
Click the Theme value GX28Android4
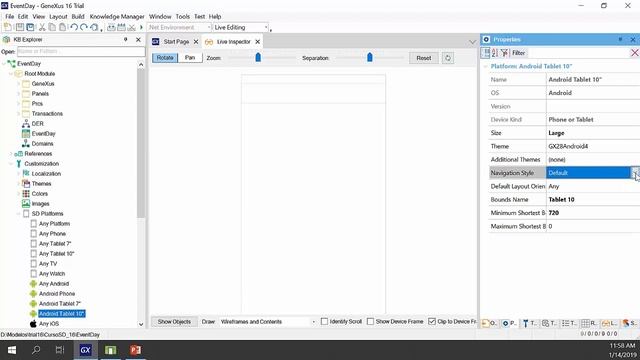pos(568,146)
